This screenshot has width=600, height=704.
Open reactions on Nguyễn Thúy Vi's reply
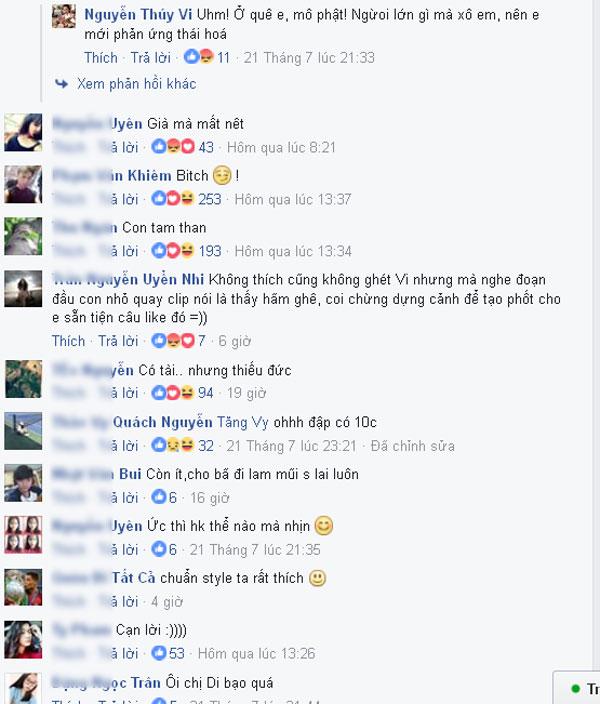pos(207,57)
